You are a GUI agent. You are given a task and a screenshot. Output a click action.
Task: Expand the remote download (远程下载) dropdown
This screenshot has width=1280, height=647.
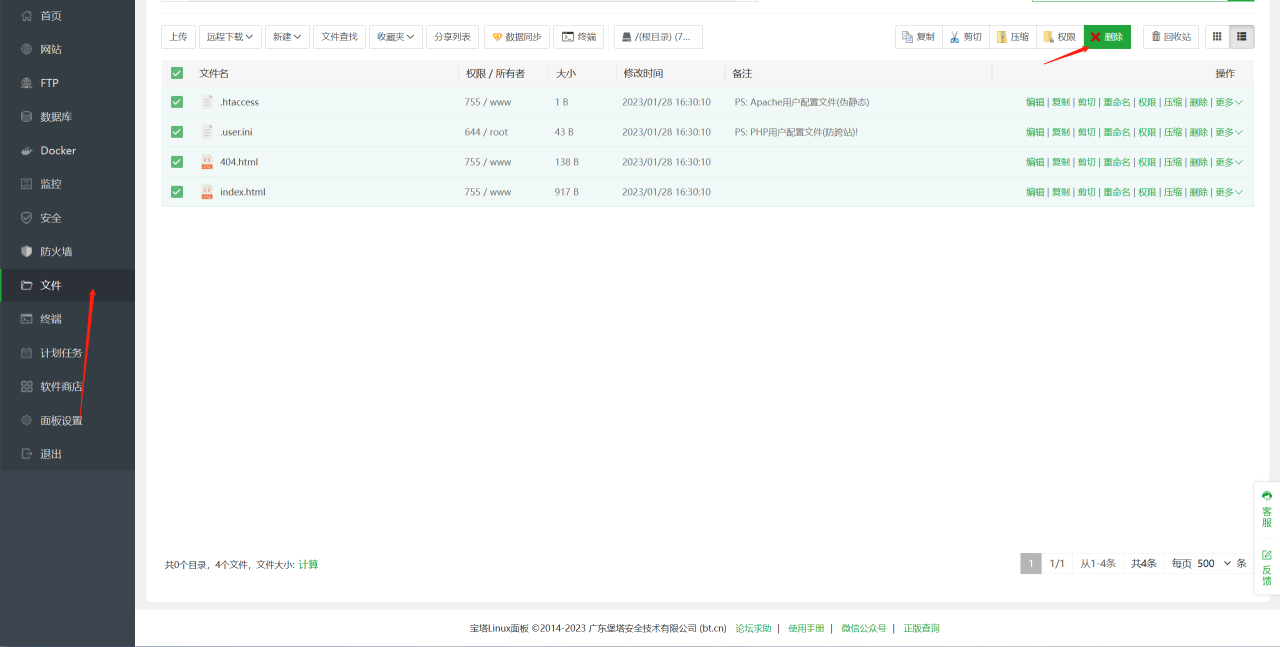[230, 37]
